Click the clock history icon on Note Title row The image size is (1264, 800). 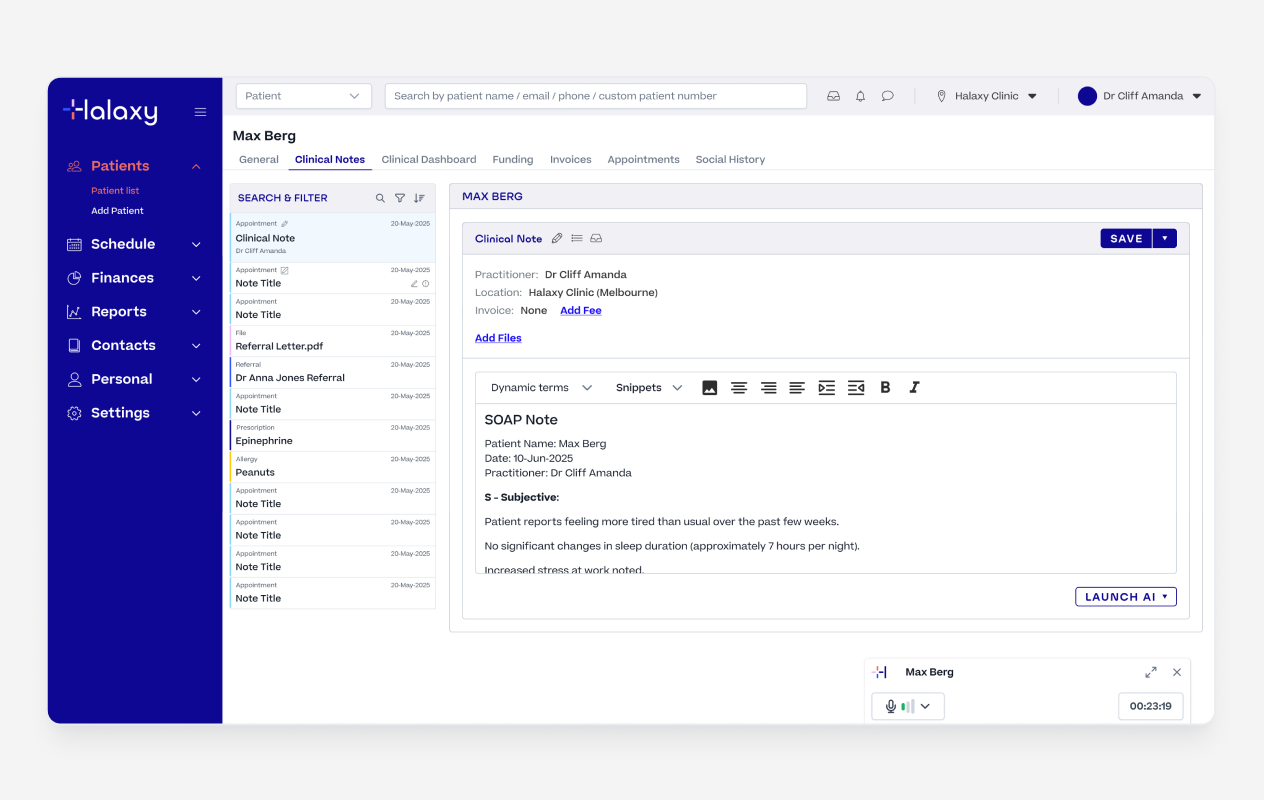(426, 284)
